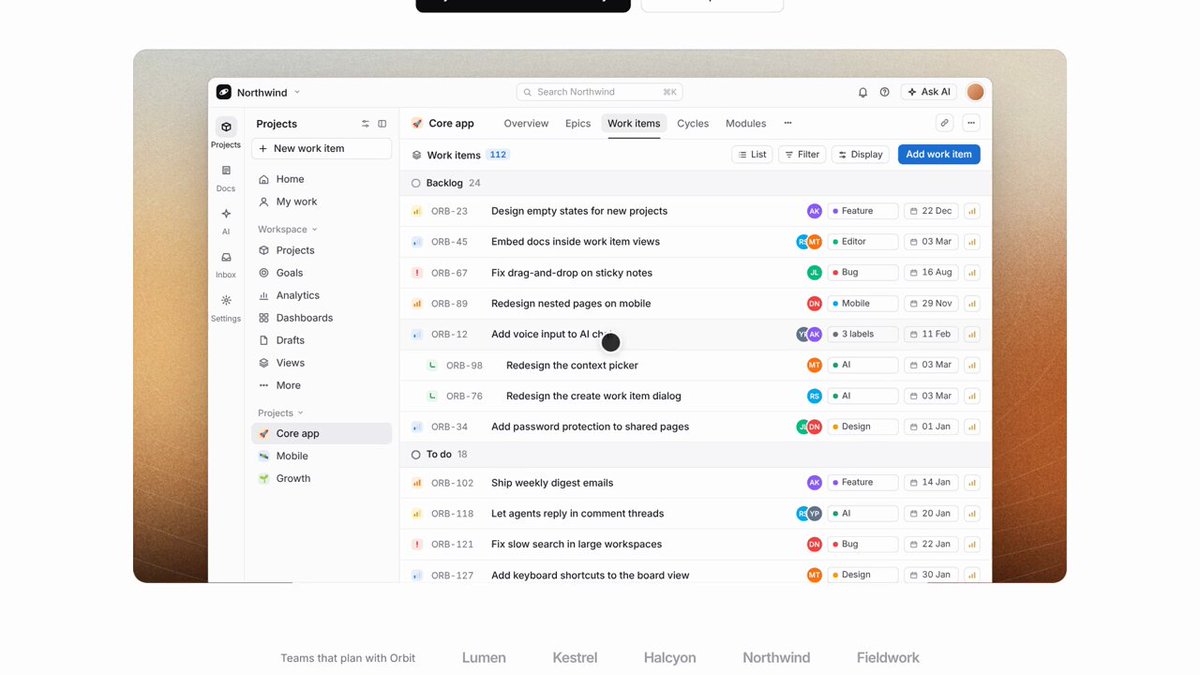Switch to the Epics tab
The width and height of the screenshot is (1200, 675).
(x=578, y=123)
